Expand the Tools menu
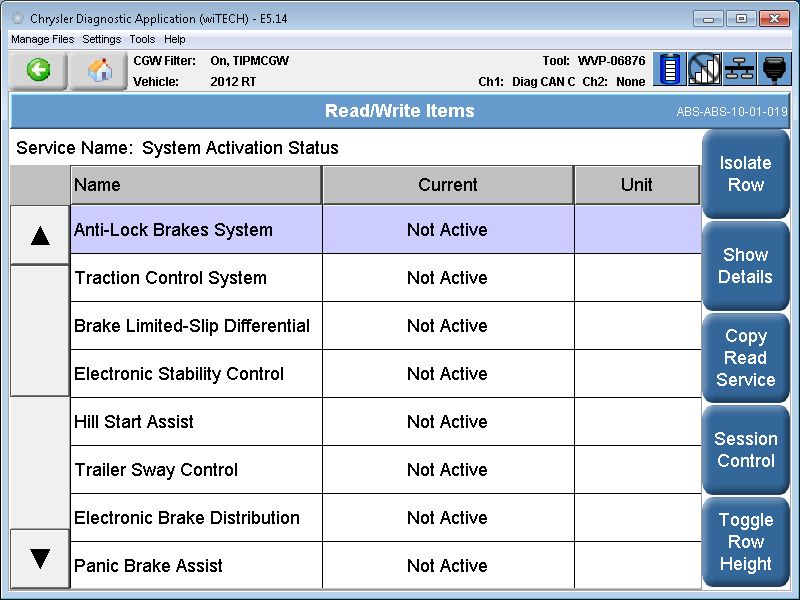 142,39
